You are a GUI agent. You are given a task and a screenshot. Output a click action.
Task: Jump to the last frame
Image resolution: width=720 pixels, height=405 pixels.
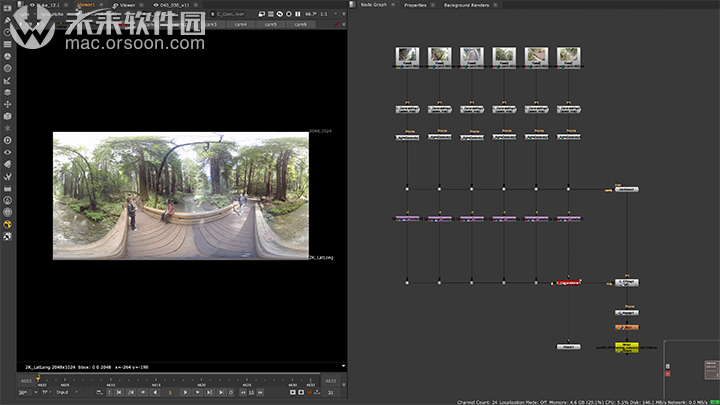tap(221, 393)
